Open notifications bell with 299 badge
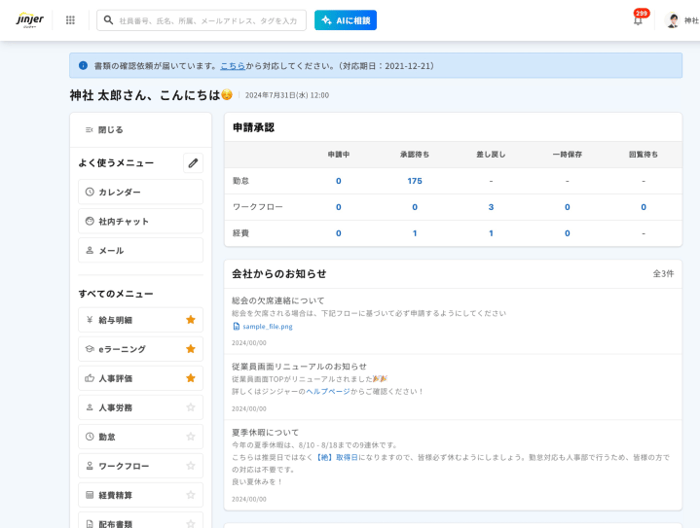This screenshot has width=700, height=528. (x=638, y=20)
